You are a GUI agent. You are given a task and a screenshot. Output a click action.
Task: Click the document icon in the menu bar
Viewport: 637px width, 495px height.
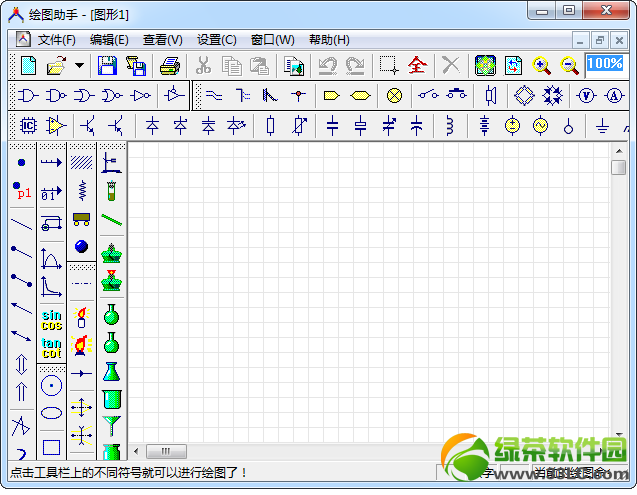[x=23, y=39]
